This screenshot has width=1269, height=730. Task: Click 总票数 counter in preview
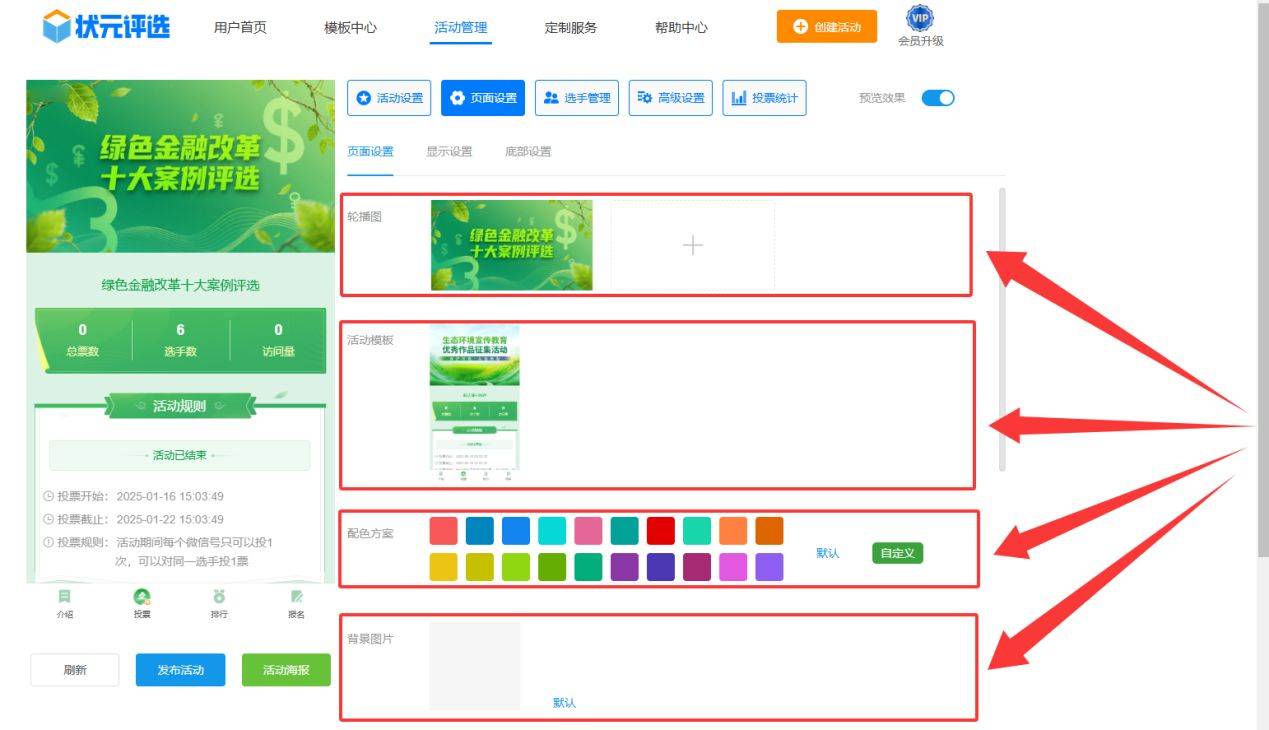(82, 340)
